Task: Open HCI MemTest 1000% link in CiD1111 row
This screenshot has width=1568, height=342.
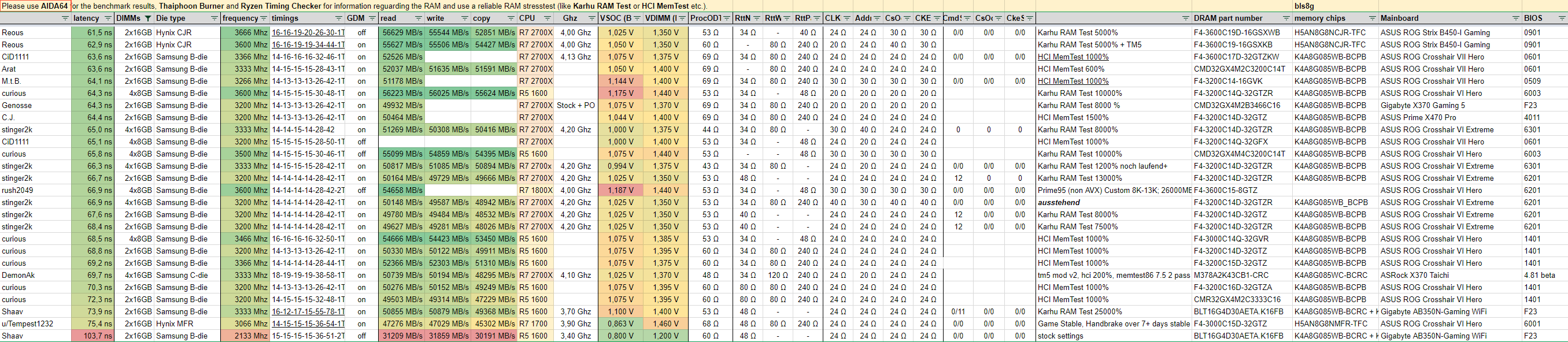Action: click(1073, 57)
